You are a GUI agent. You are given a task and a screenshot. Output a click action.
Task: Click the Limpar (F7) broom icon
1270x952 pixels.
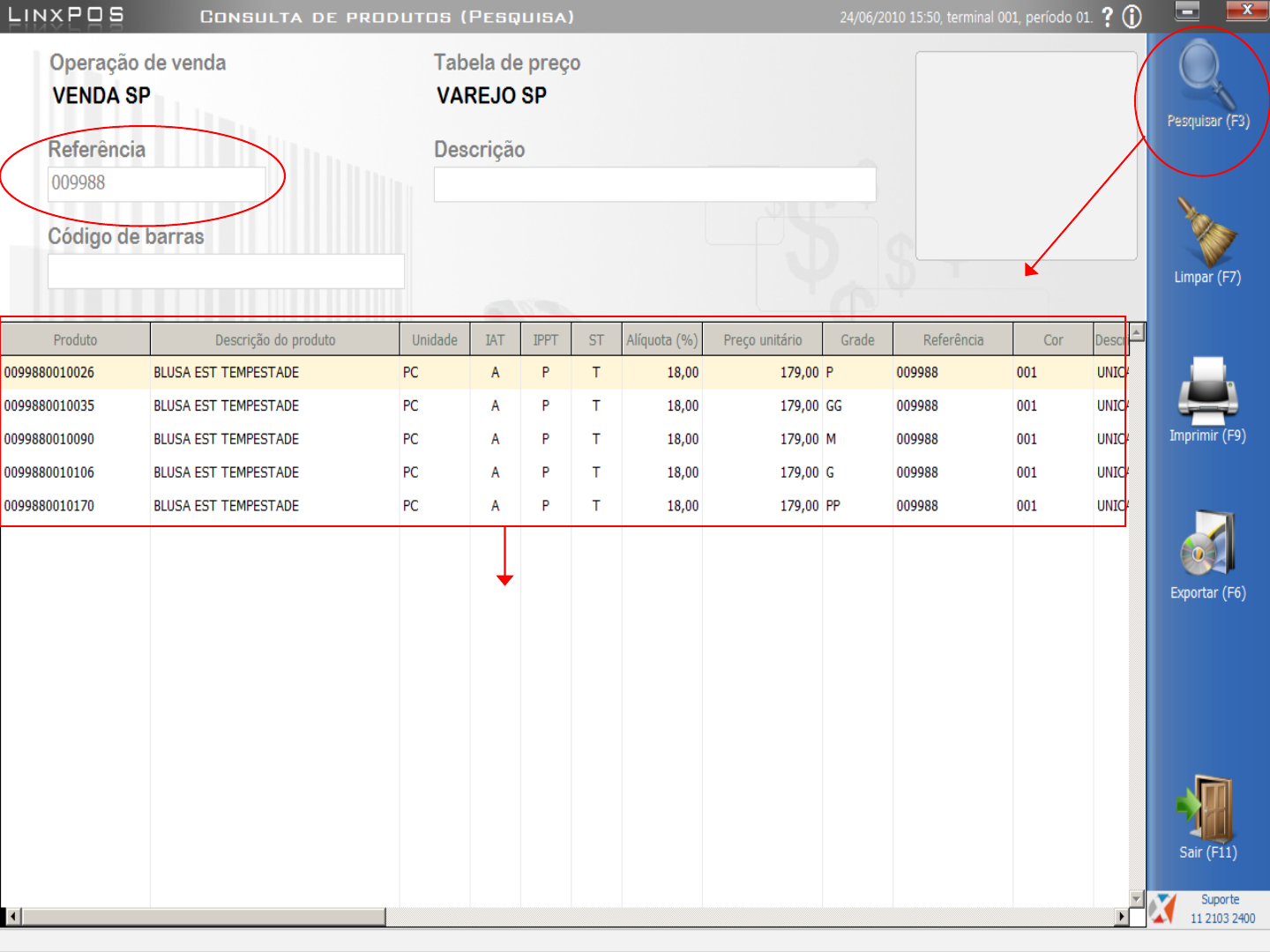[1206, 231]
